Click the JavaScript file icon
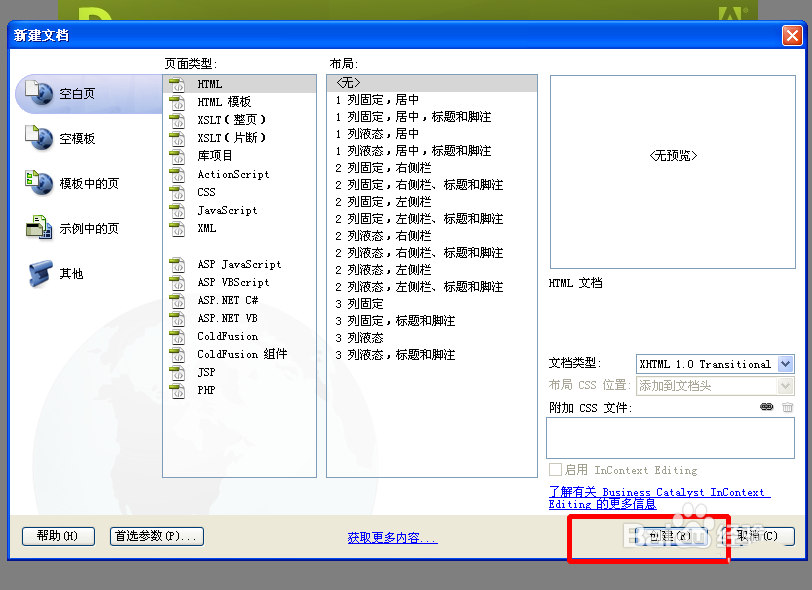 pyautogui.click(x=177, y=210)
